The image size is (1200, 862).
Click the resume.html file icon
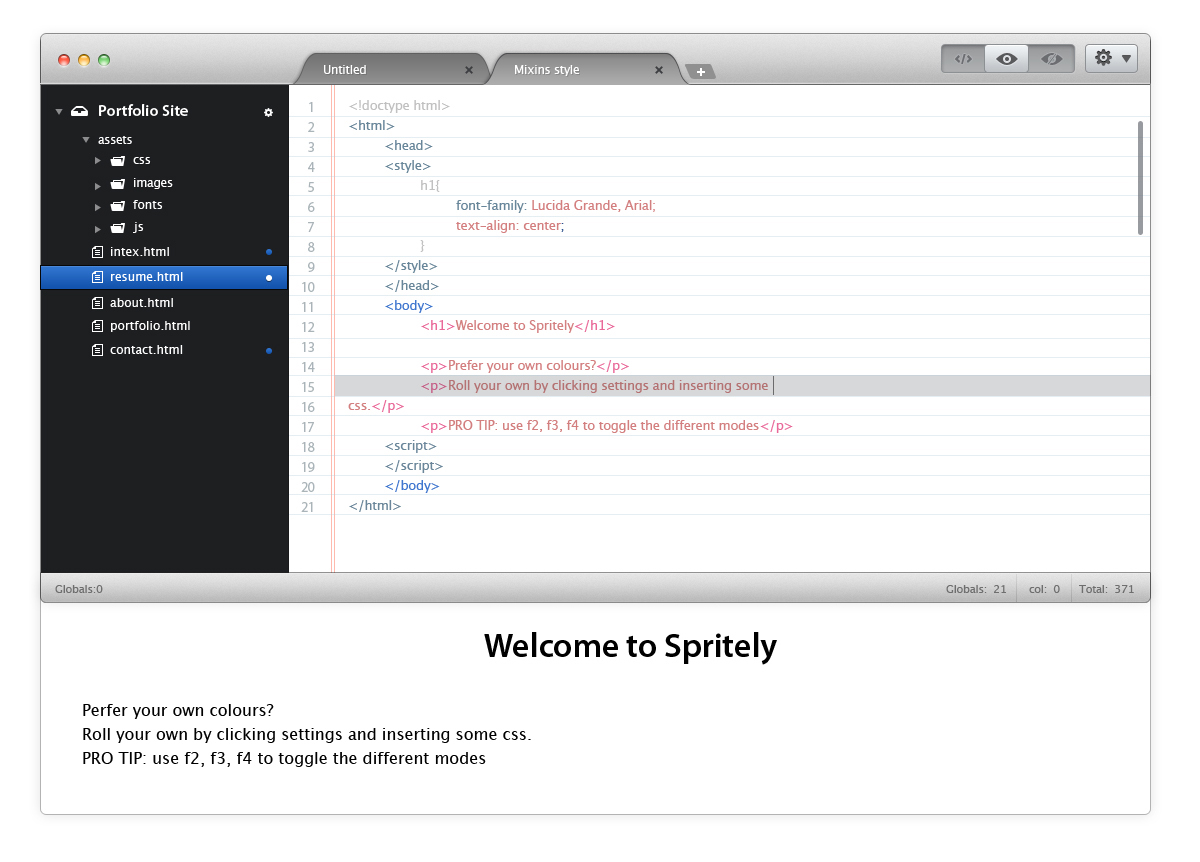tap(97, 277)
